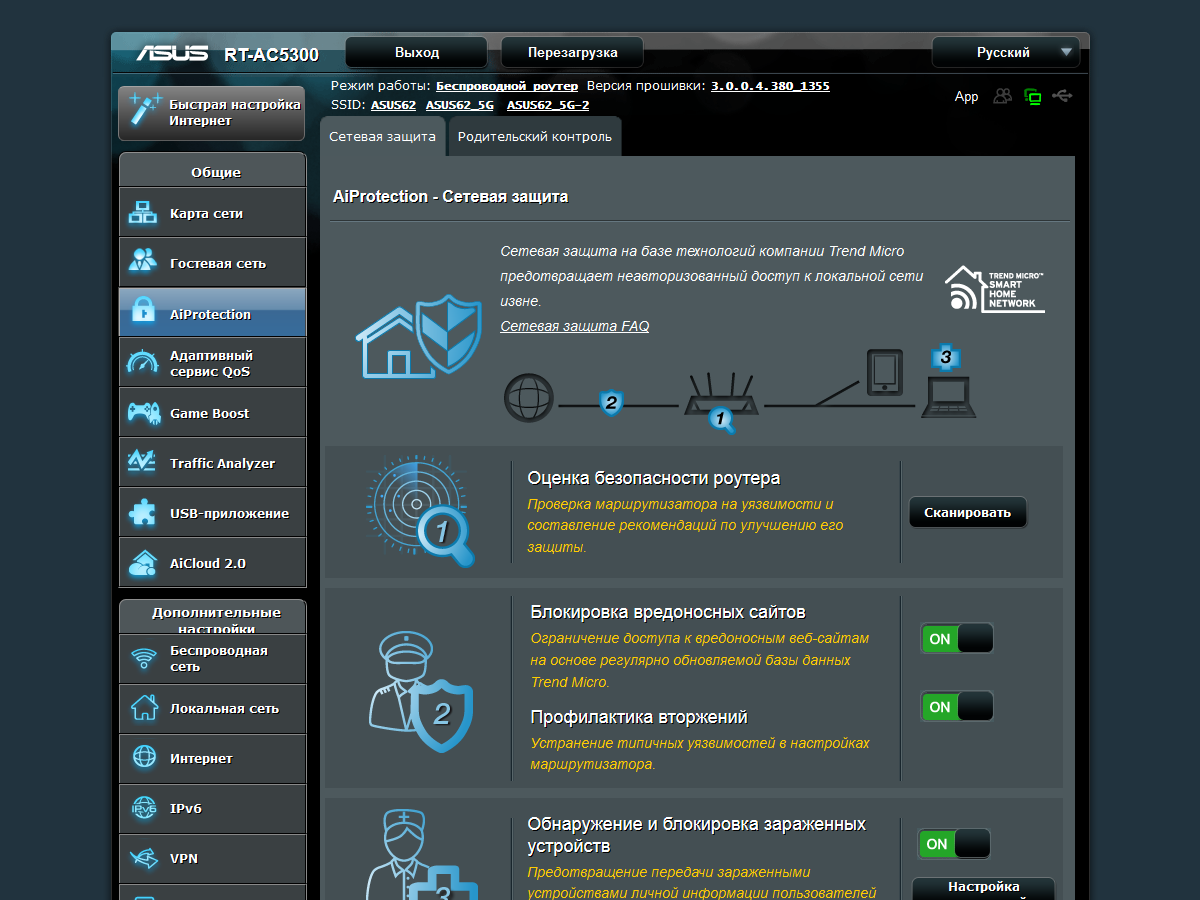Click the Trend Micro Smart Home Network logo
This screenshot has width=1200, height=900.
pos(995,290)
